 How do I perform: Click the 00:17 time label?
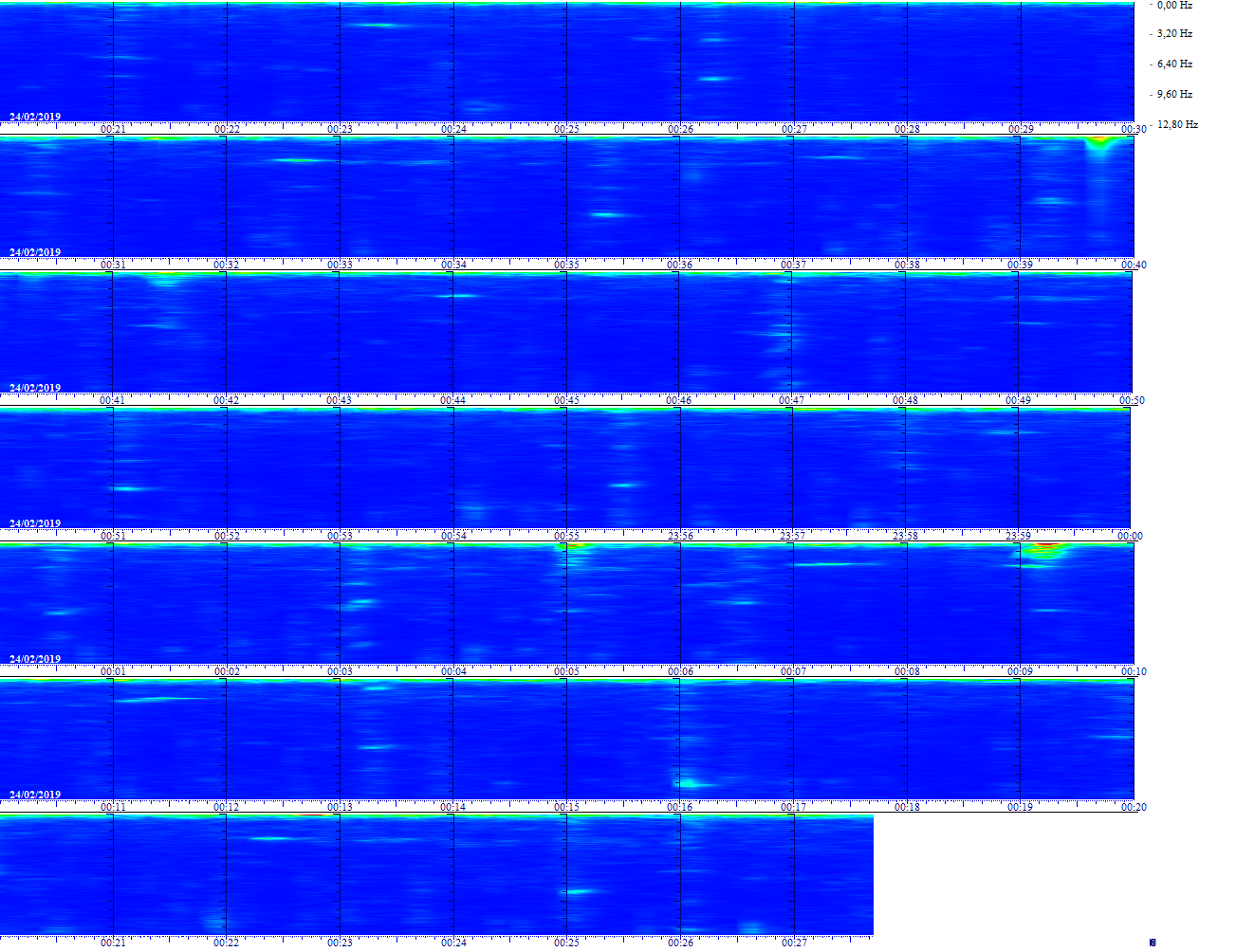(x=793, y=807)
